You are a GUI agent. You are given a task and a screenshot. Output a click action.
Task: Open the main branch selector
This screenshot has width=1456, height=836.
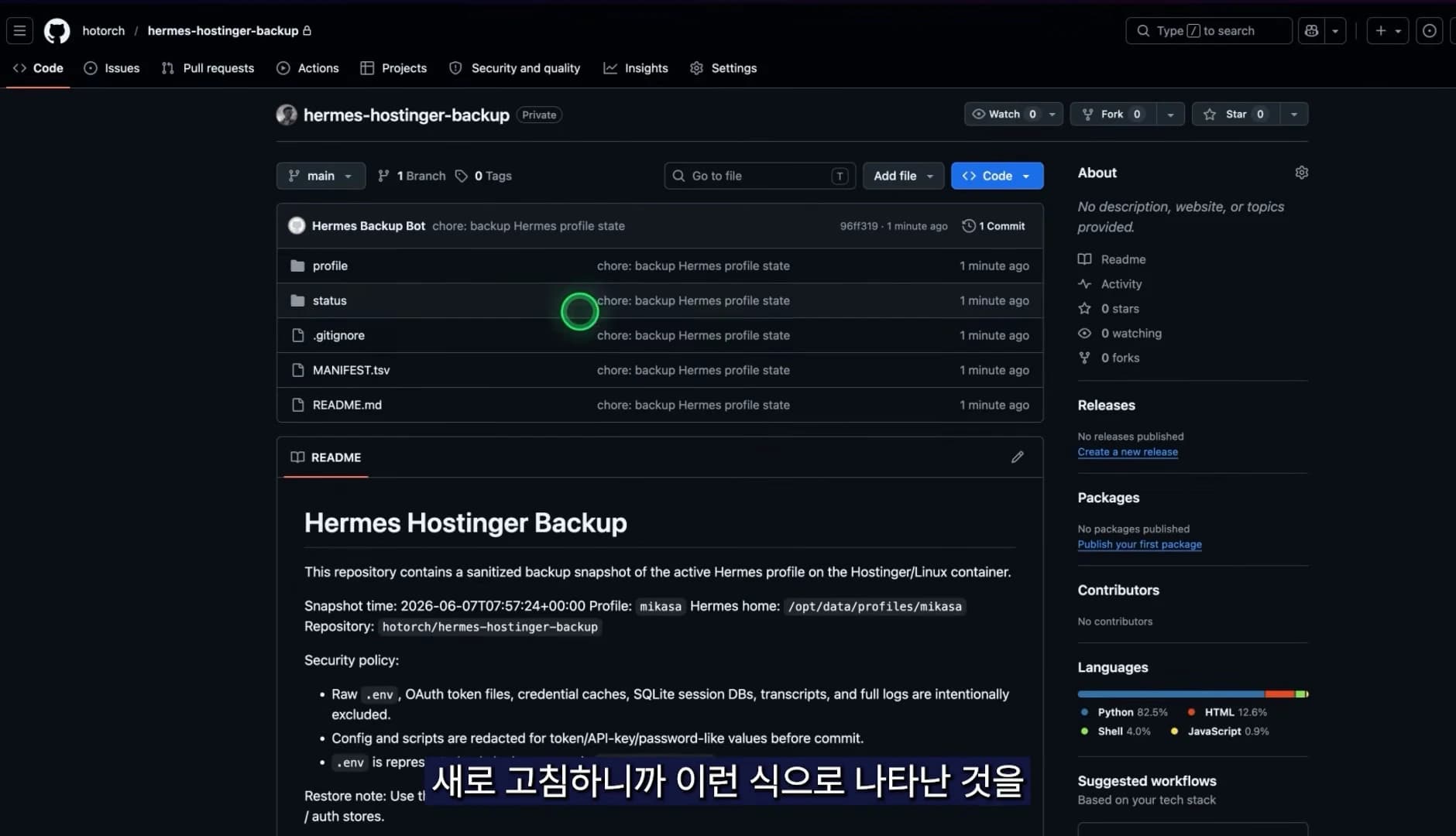[x=321, y=176]
